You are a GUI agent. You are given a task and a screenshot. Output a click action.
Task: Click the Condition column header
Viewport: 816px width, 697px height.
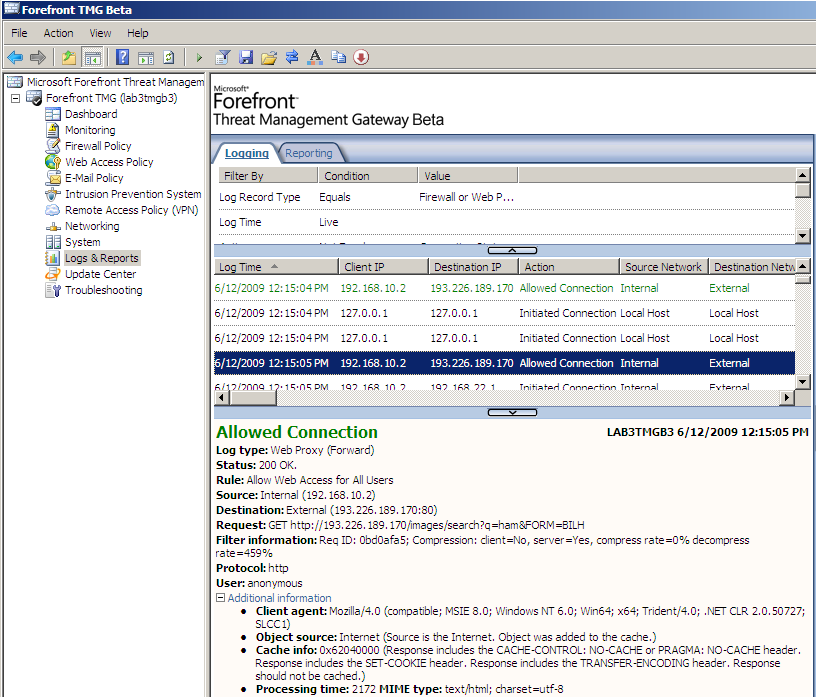(368, 176)
